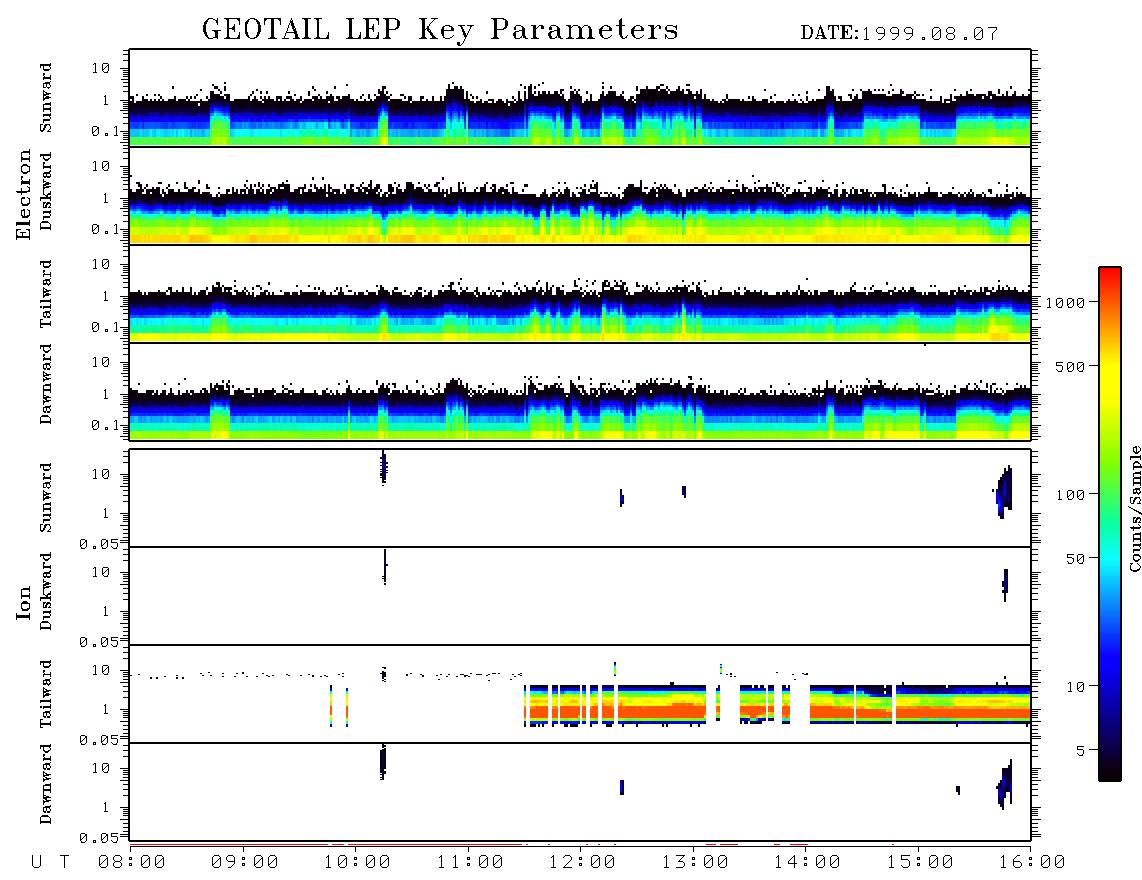Click the Ion Sunward burst near 10:15
The image size is (1142, 880).
tap(384, 467)
